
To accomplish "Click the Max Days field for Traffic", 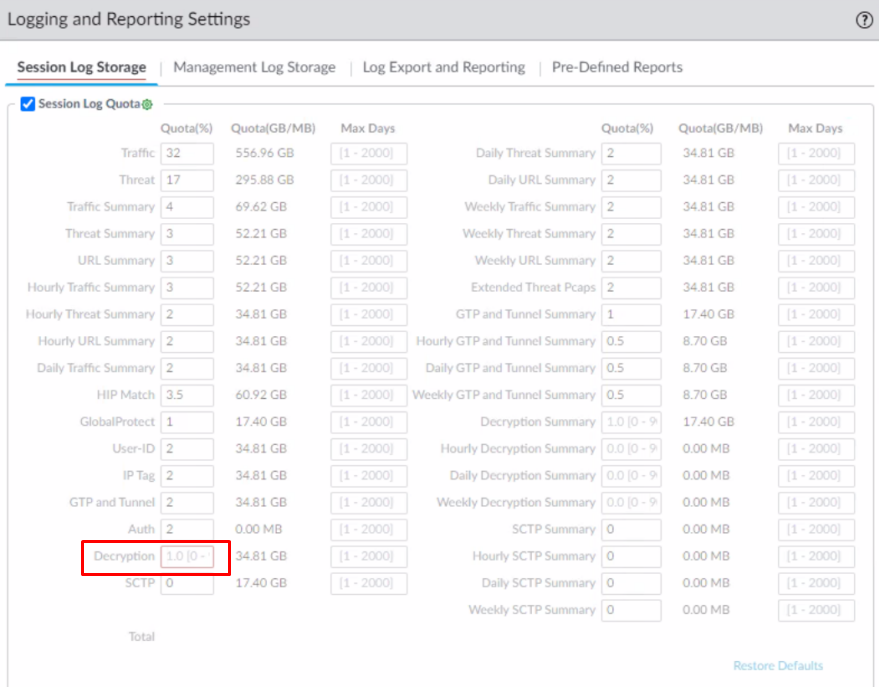I will (x=369, y=153).
